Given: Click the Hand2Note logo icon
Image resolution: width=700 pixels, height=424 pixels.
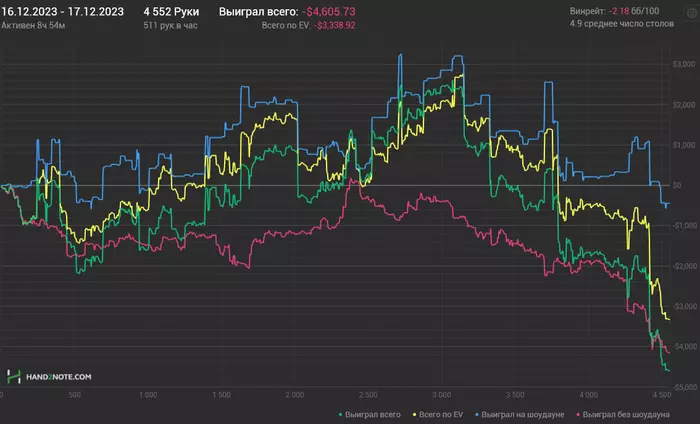Looking at the screenshot, I should (x=13, y=377).
